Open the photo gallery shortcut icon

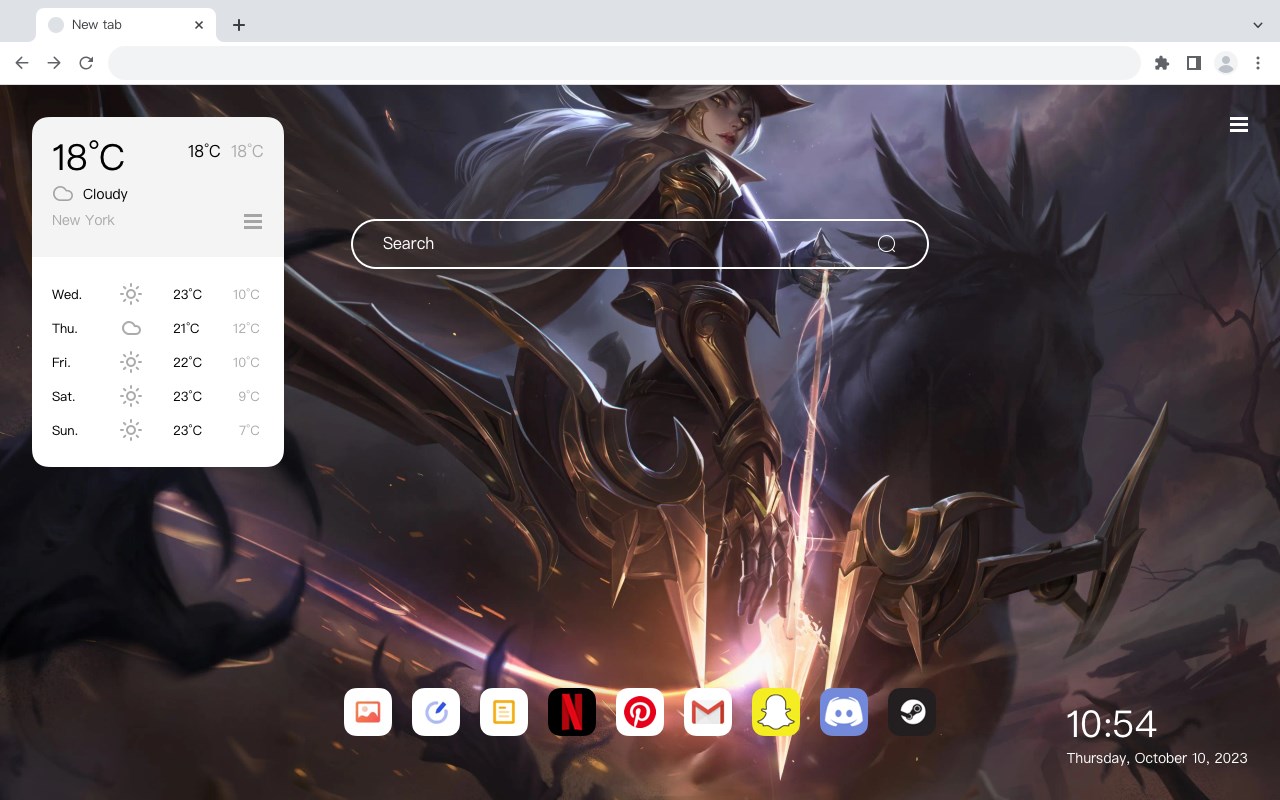[x=368, y=712]
